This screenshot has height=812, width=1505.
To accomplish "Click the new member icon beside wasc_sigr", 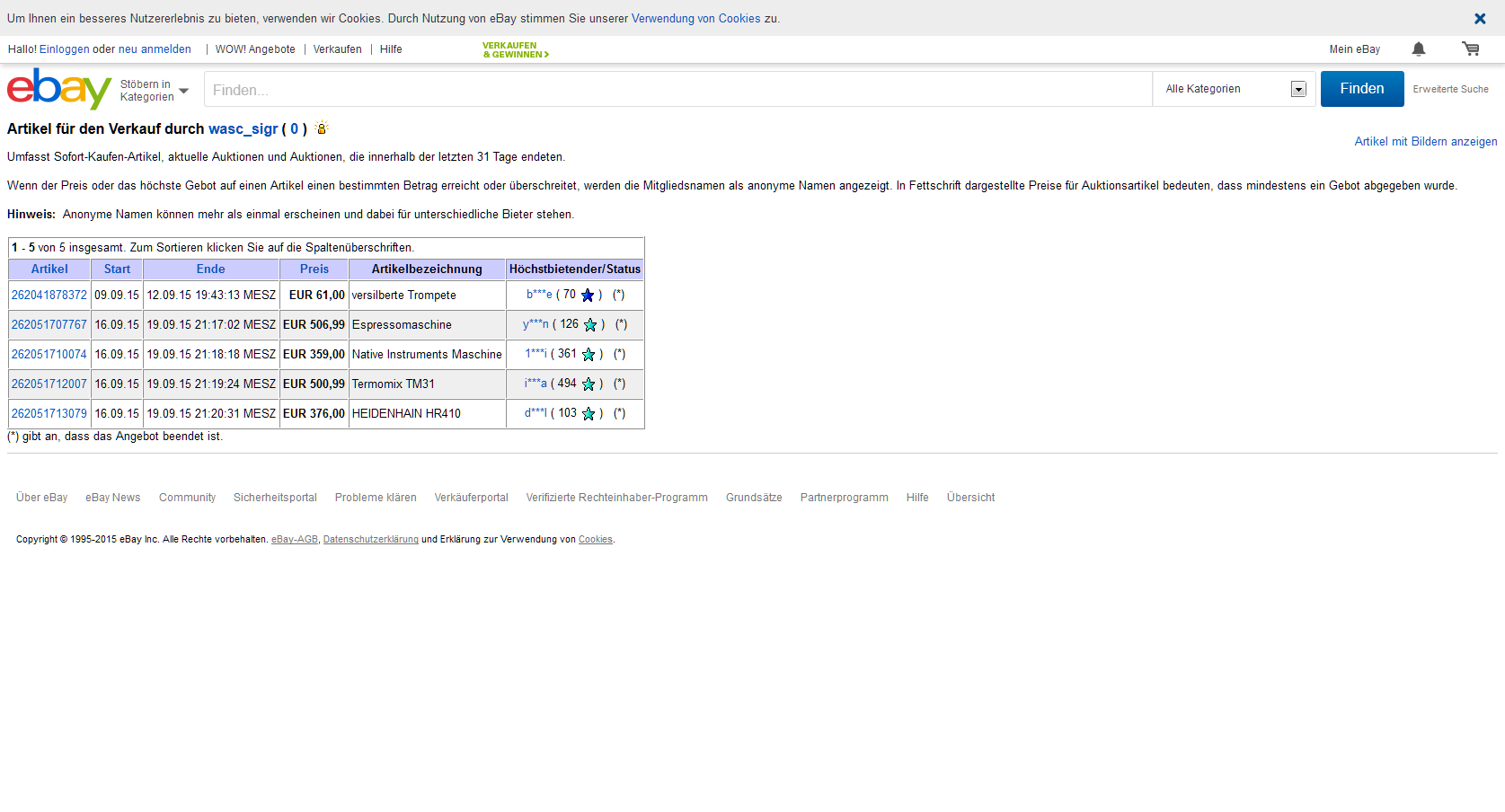I will [322, 128].
